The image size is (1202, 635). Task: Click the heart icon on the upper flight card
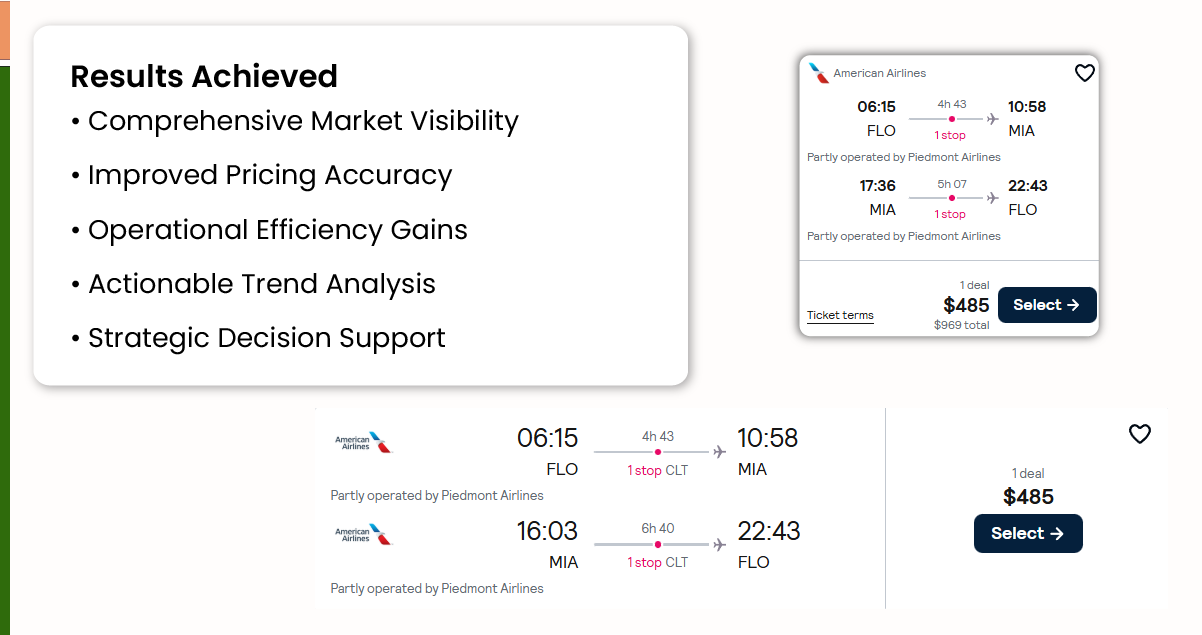(1085, 73)
